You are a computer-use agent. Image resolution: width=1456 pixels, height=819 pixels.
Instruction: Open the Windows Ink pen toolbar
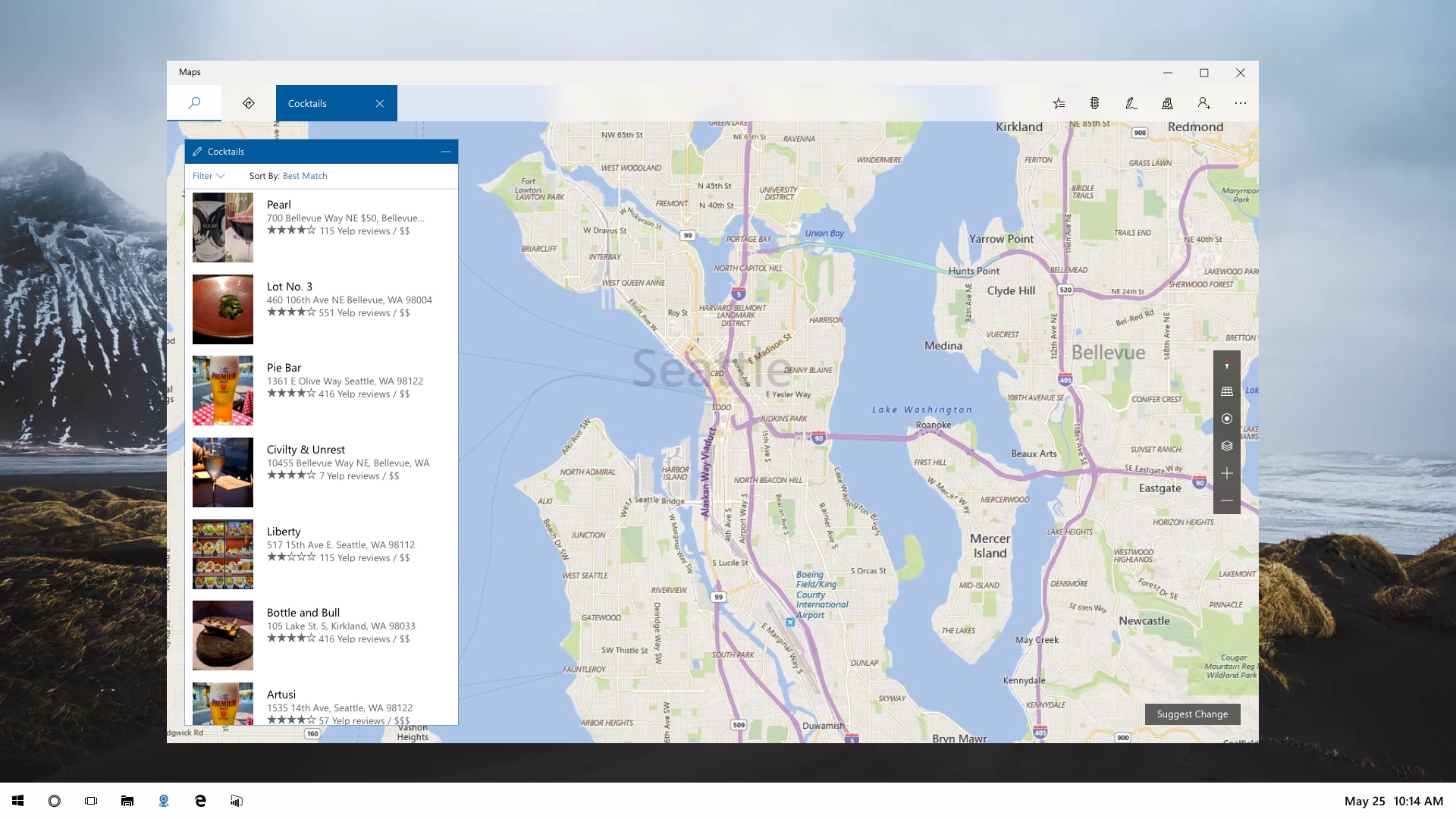[x=1131, y=103]
